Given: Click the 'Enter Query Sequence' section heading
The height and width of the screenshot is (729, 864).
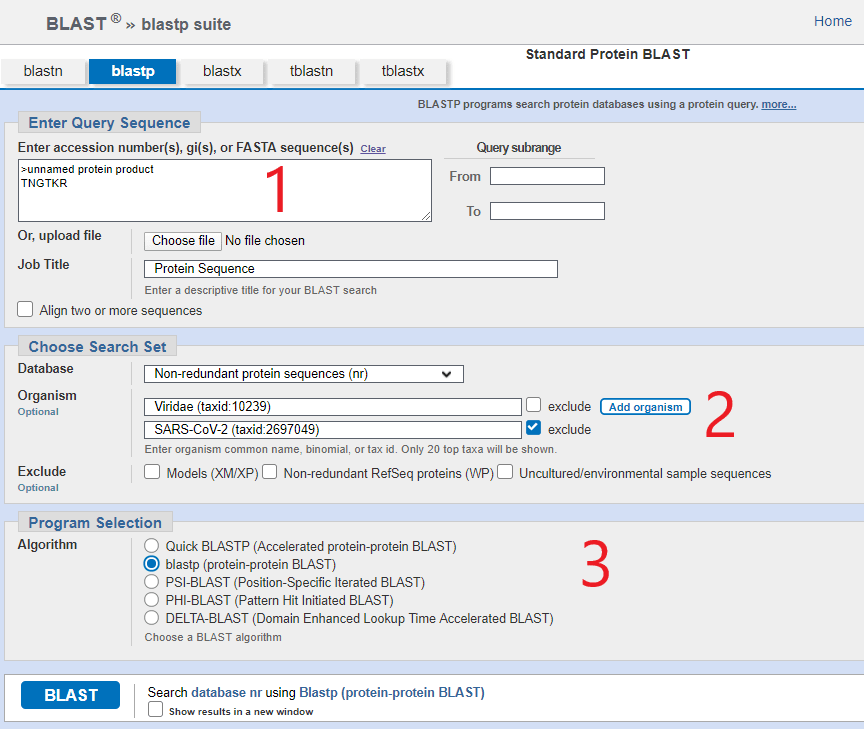Looking at the screenshot, I should click(109, 123).
